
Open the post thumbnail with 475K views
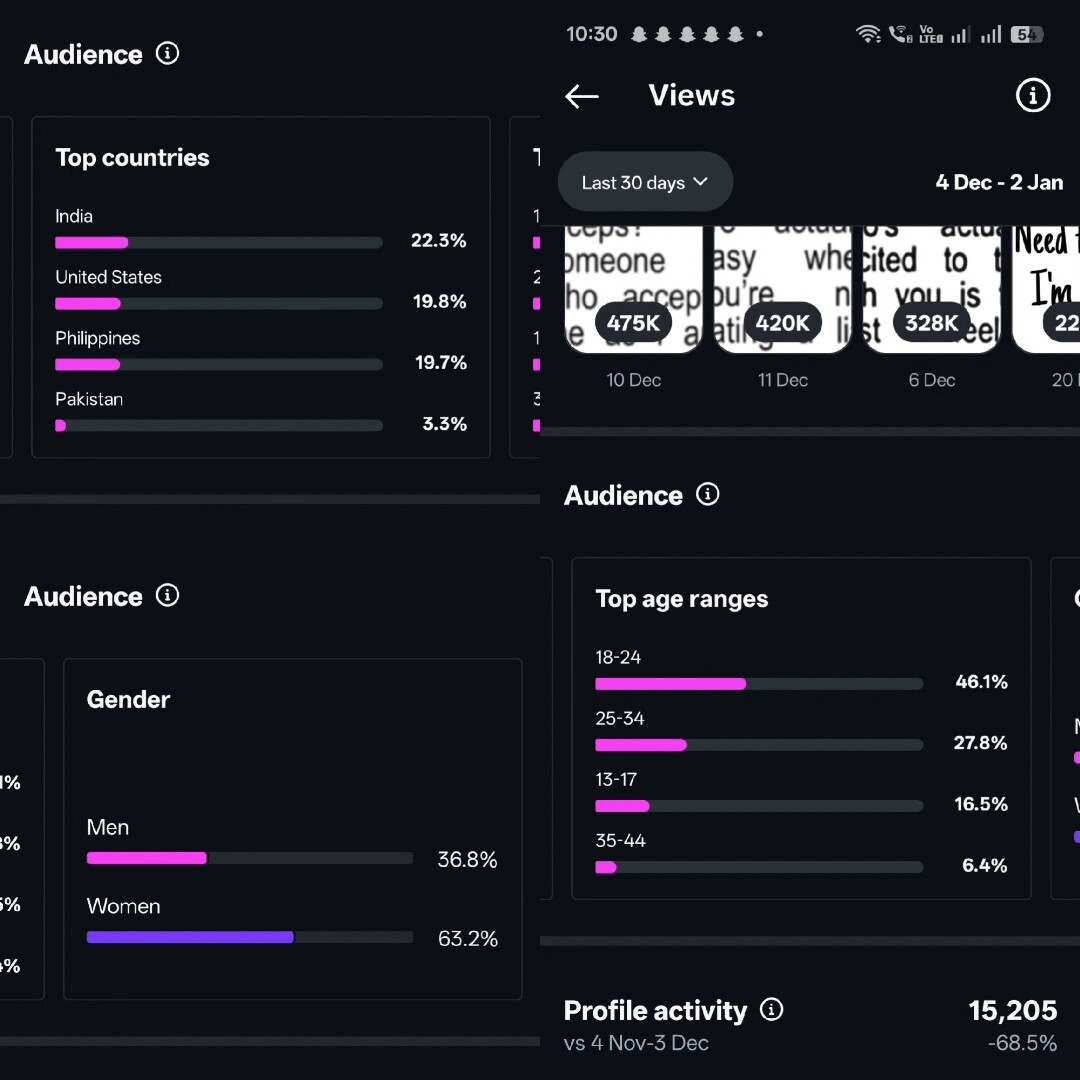(x=633, y=290)
